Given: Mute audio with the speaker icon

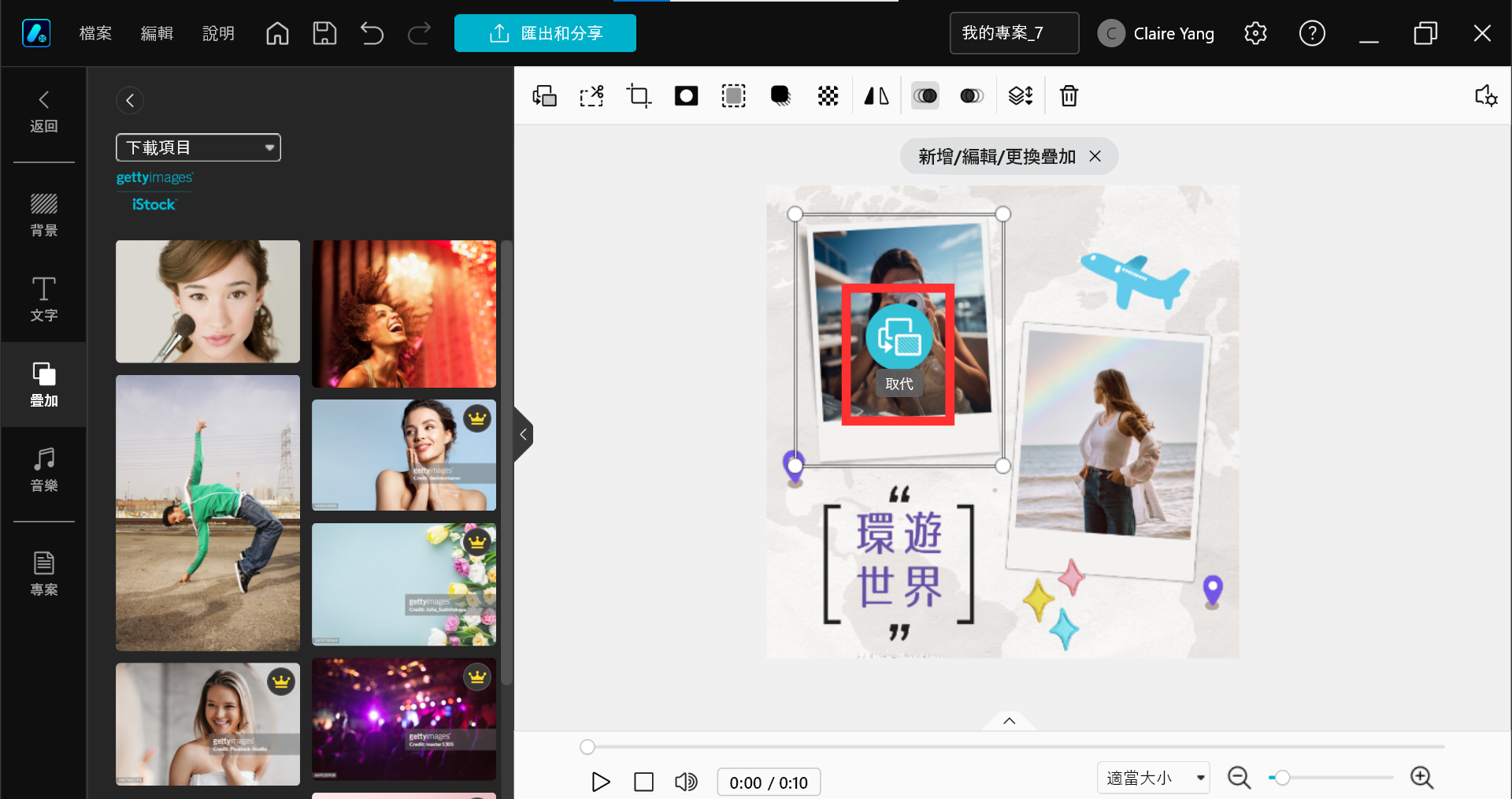Looking at the screenshot, I should pos(686,782).
